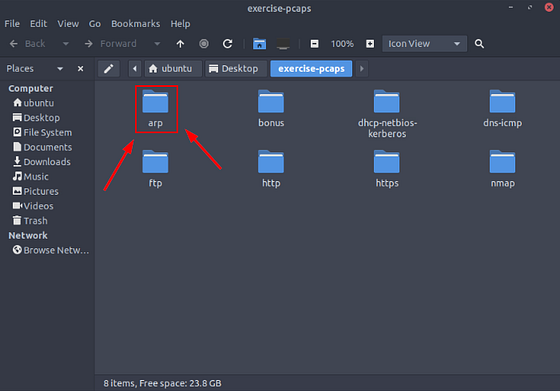Open the Bookmarks menu
The image size is (560, 391).
point(136,24)
